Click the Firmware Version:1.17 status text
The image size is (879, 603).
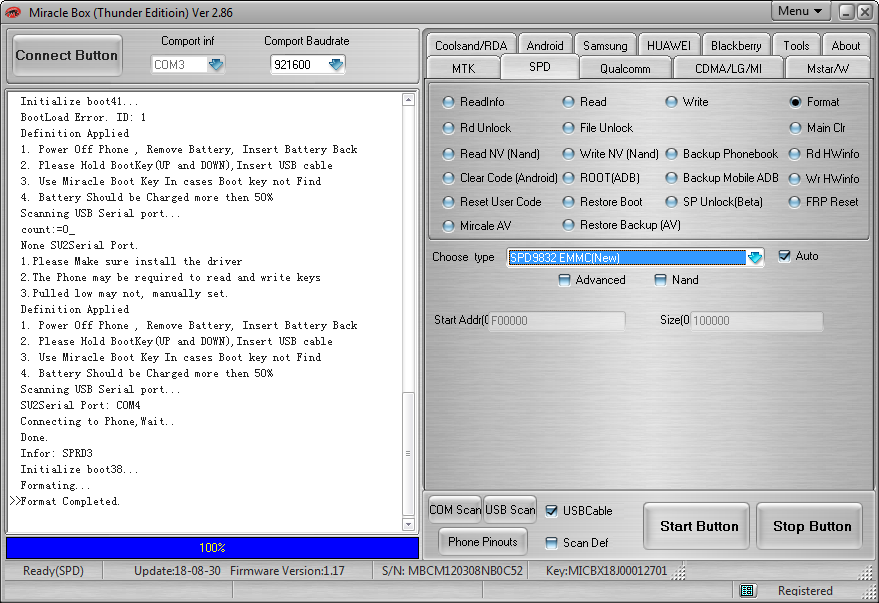click(x=287, y=570)
